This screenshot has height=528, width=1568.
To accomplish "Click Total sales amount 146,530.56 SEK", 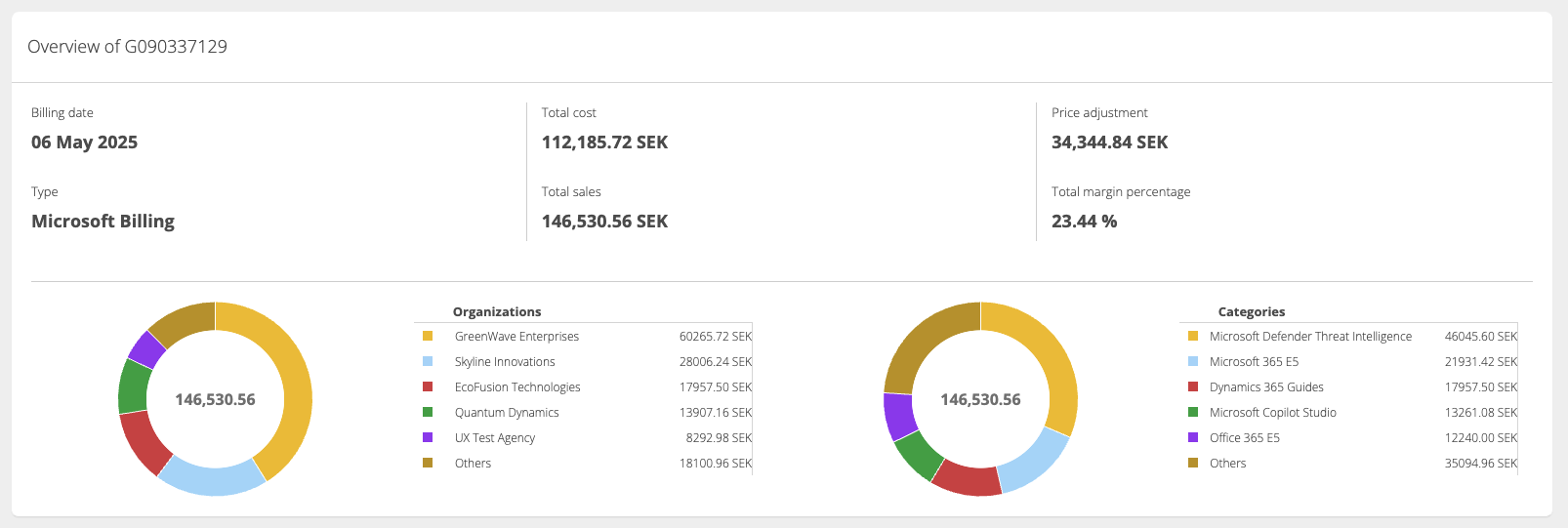I will [604, 222].
